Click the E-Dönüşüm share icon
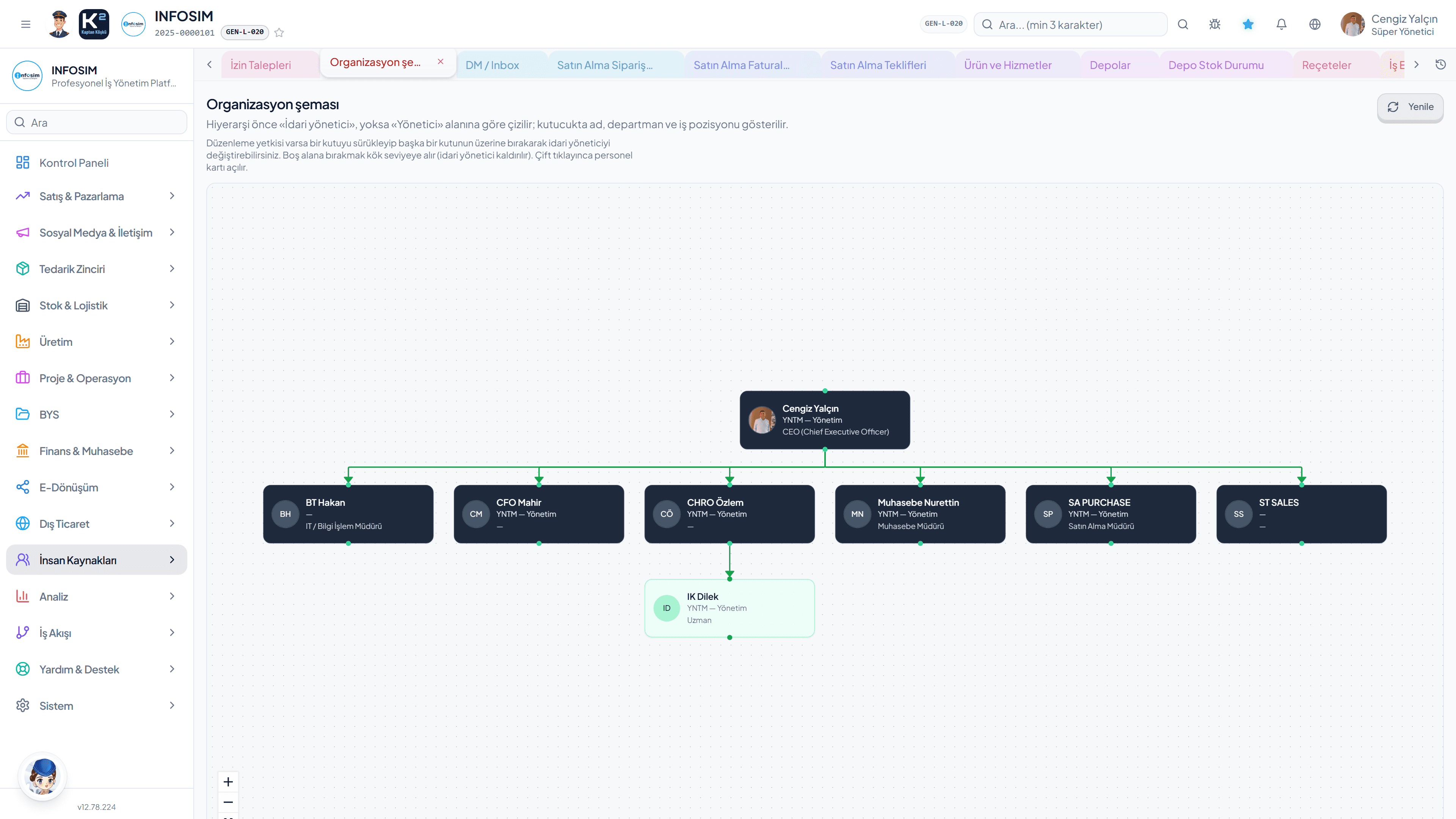The height and width of the screenshot is (819, 1456). pyautogui.click(x=23, y=487)
